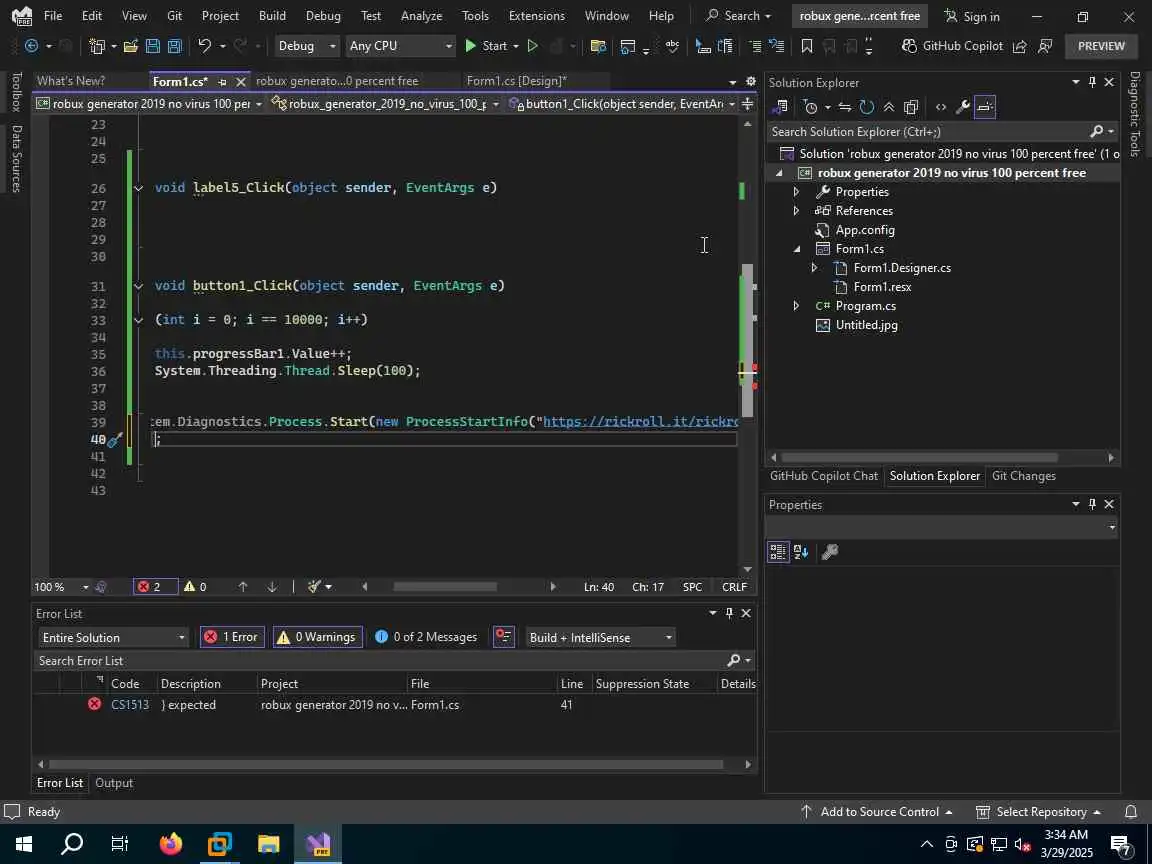
Task: Click the screwdriver quick actions icon on line 40
Action: point(115,440)
